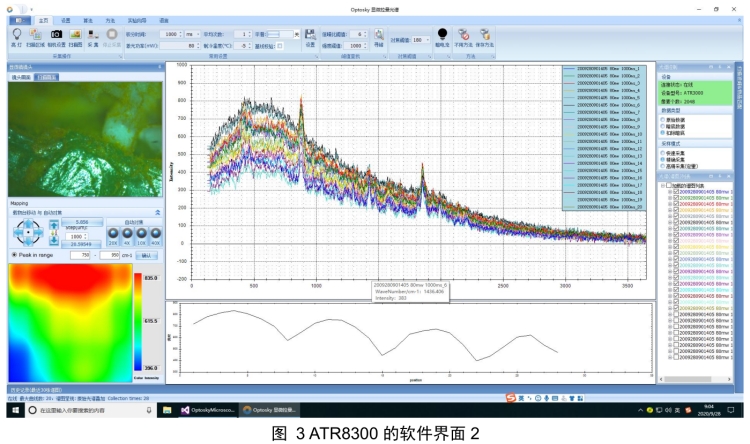Click the save method (保存方法) icon
The width and height of the screenshot is (750, 444).
coord(484,34)
